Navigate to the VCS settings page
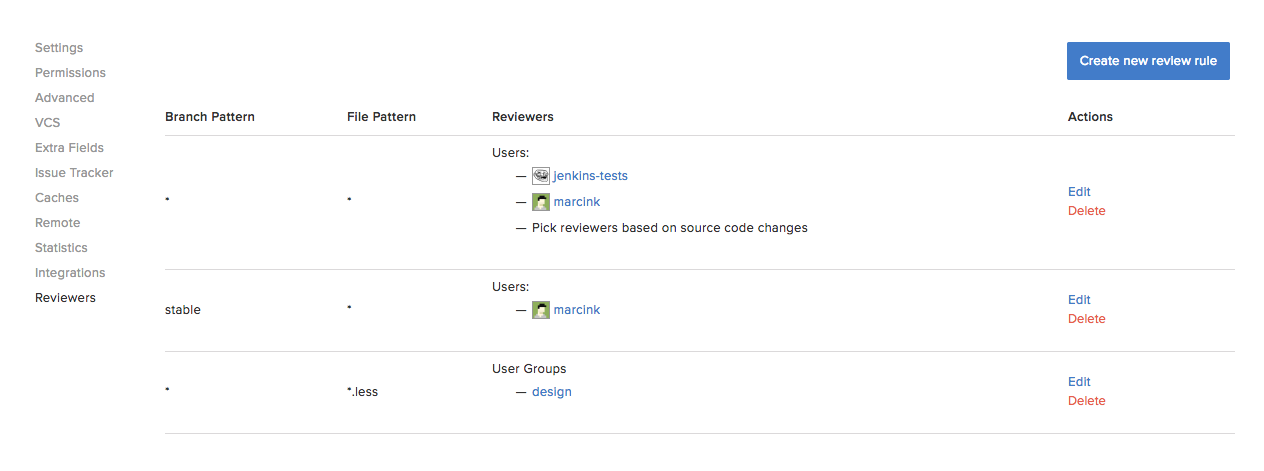 coord(47,123)
